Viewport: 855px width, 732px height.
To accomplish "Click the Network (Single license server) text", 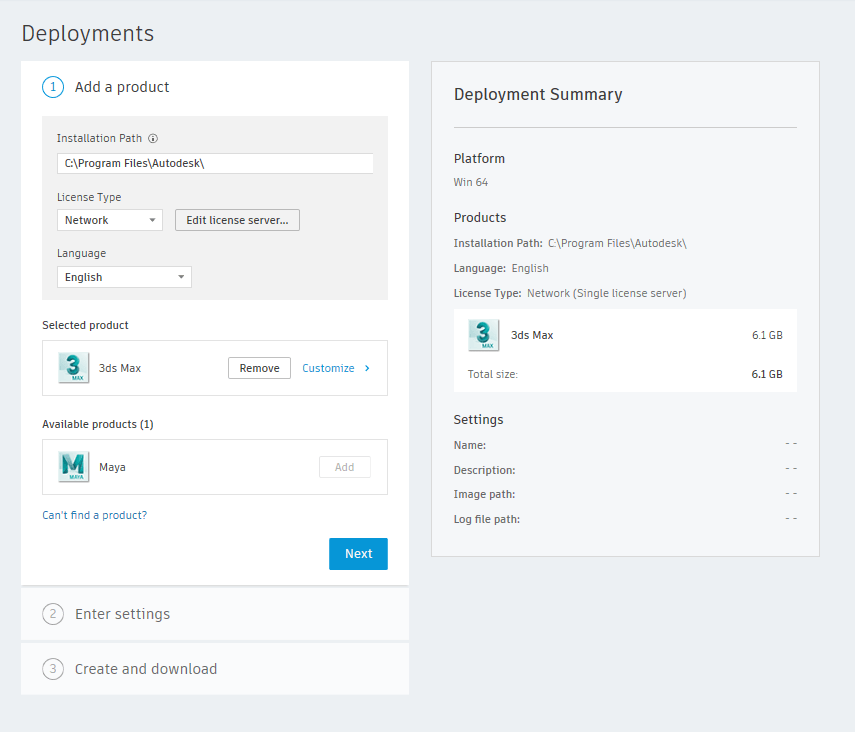I will click(606, 293).
